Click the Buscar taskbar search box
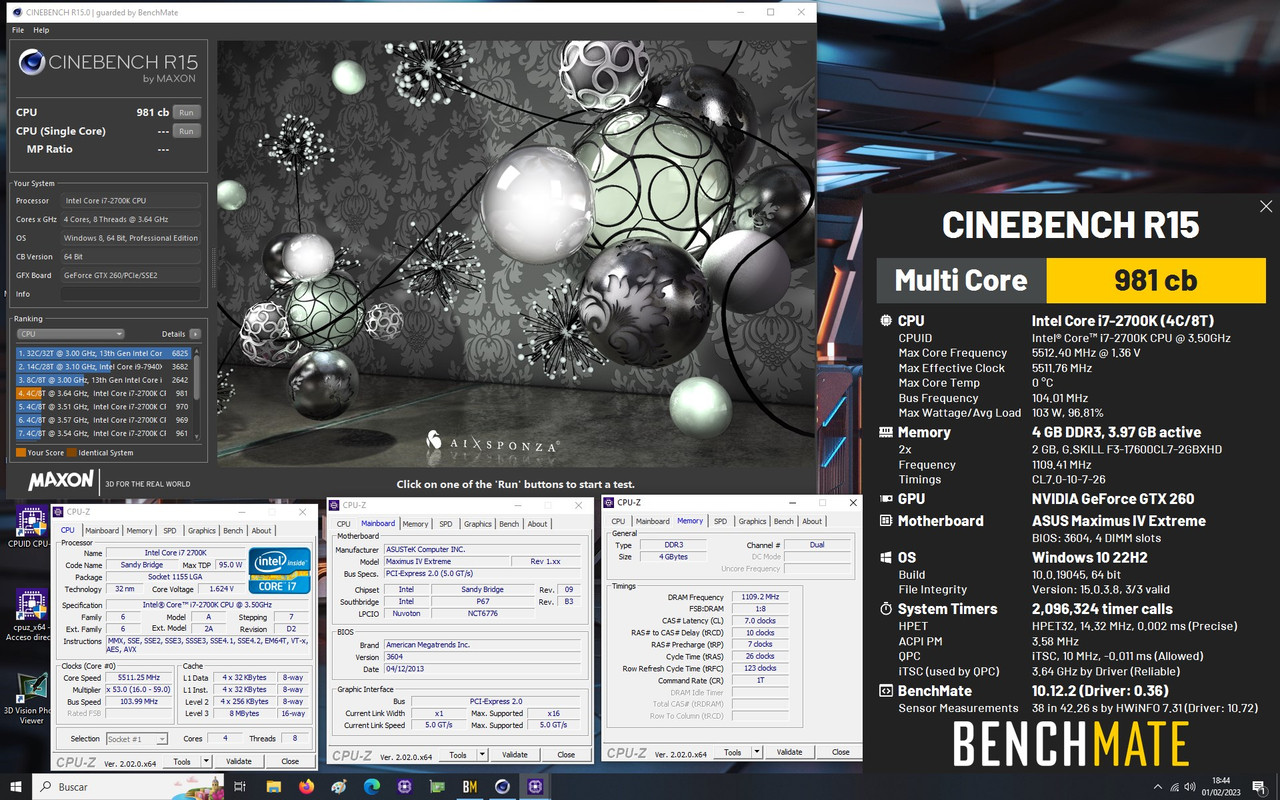Viewport: 1280px width, 800px height. coord(126,786)
